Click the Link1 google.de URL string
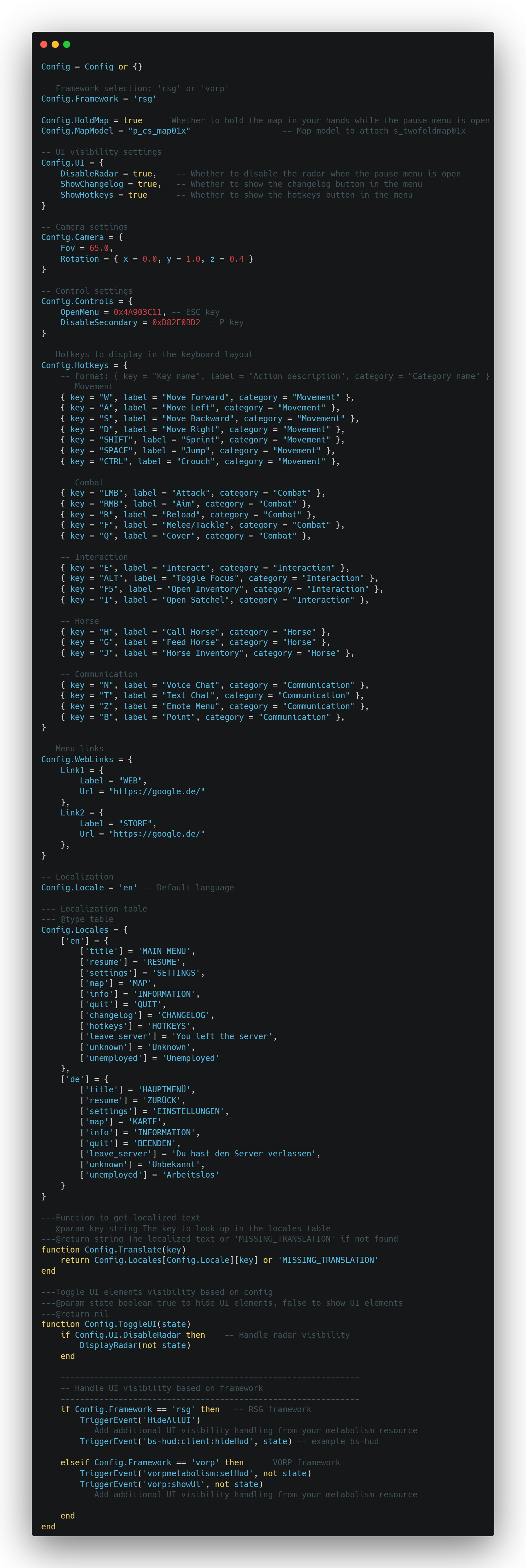This screenshot has height=1568, width=526. point(157,791)
